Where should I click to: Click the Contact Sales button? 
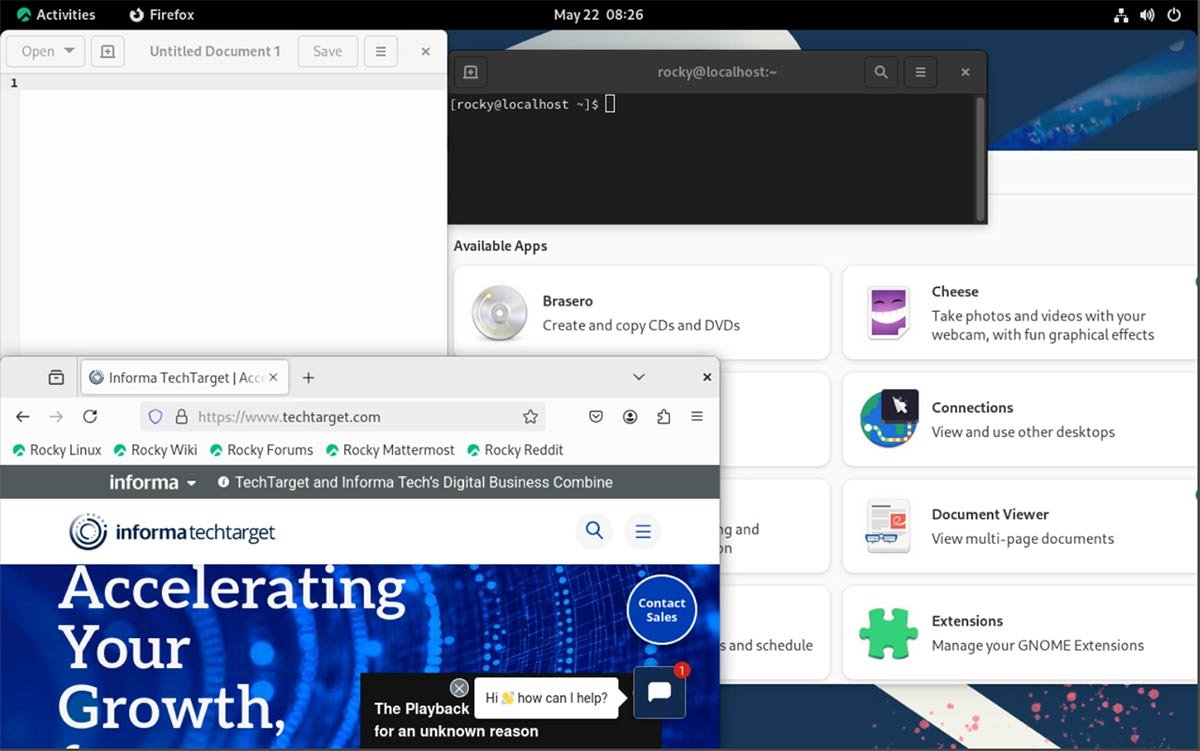pyautogui.click(x=661, y=610)
